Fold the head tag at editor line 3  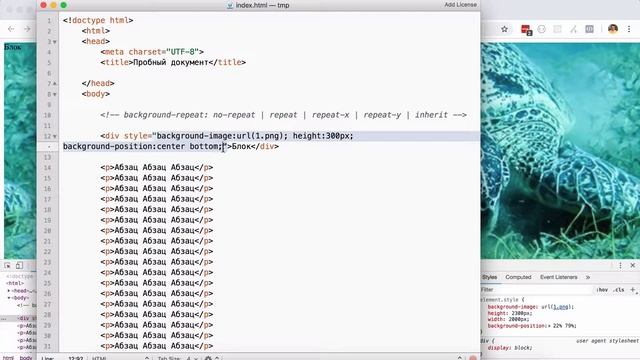pos(55,42)
